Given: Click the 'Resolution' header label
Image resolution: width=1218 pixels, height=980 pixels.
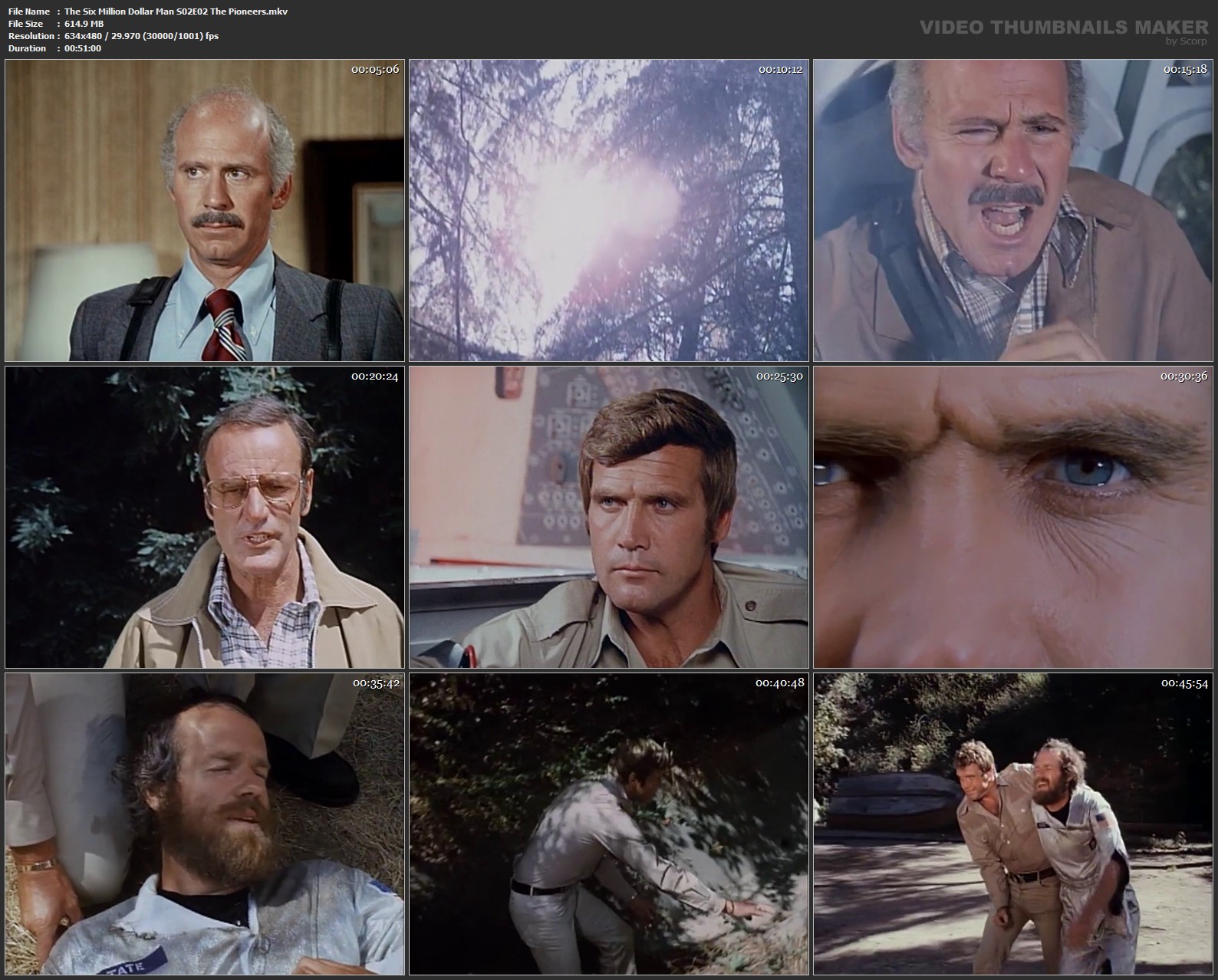Looking at the screenshot, I should coord(31,36).
